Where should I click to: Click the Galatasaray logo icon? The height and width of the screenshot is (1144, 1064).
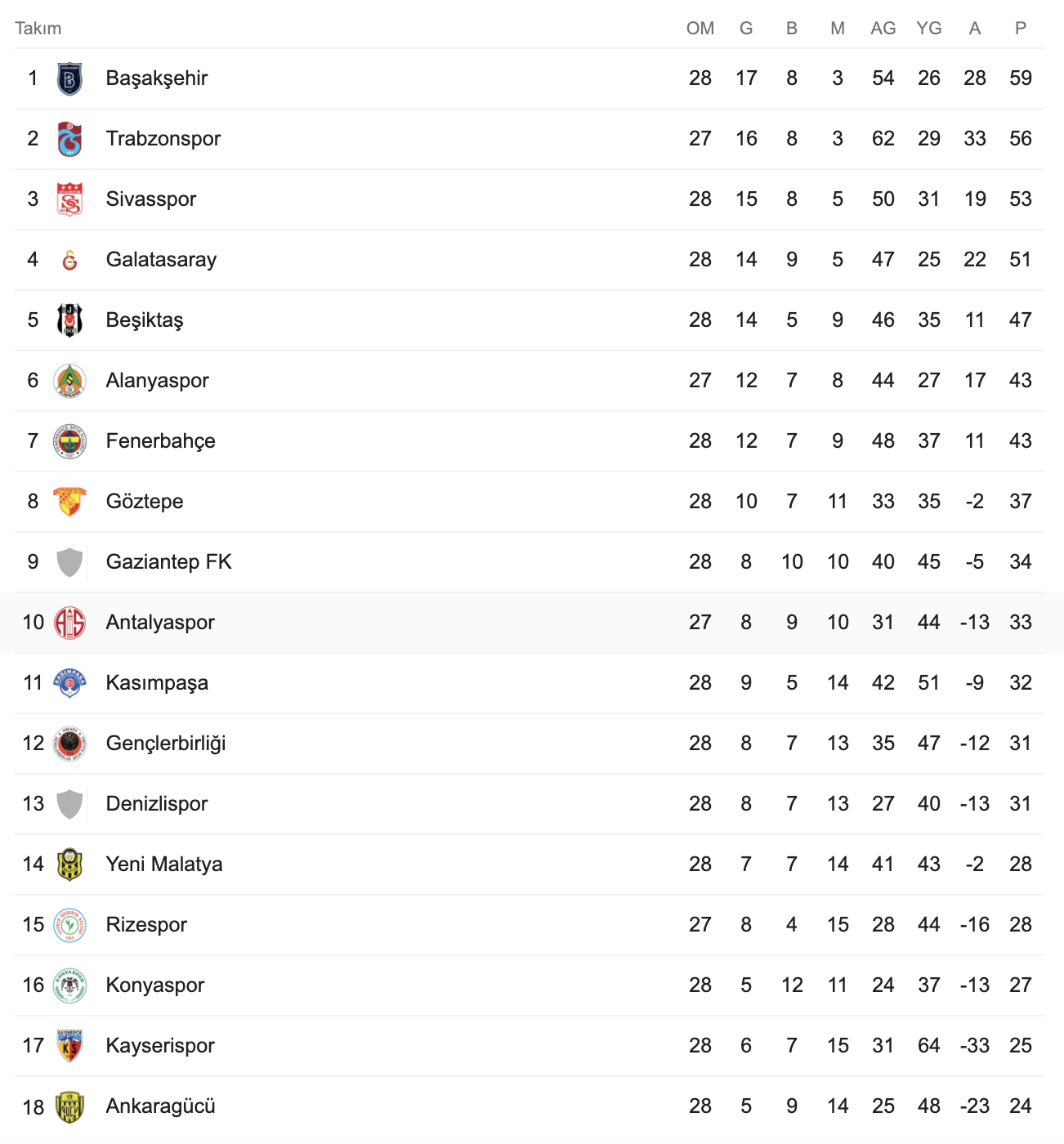(x=69, y=261)
